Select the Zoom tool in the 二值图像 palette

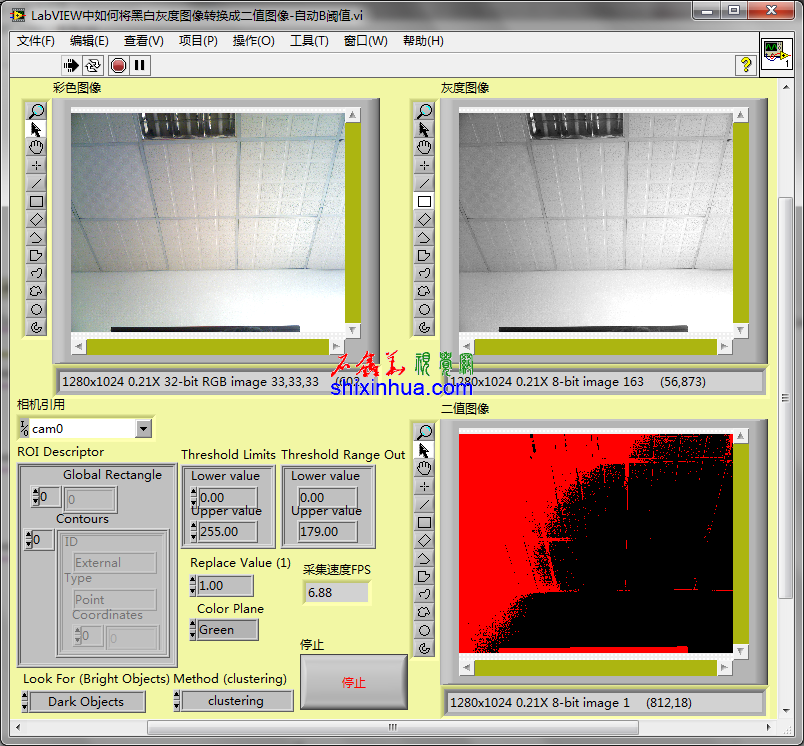click(424, 432)
